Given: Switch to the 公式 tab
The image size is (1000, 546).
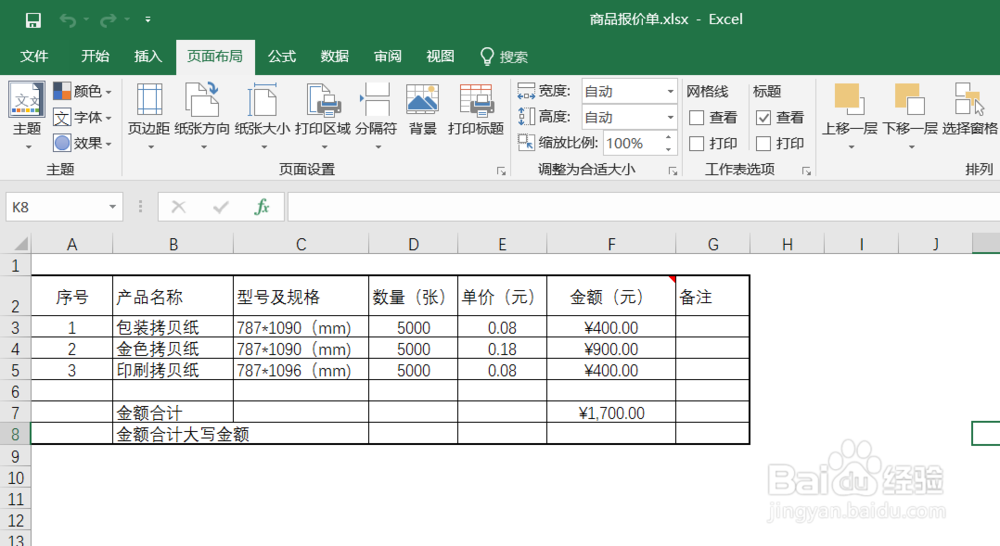Looking at the screenshot, I should 282,57.
